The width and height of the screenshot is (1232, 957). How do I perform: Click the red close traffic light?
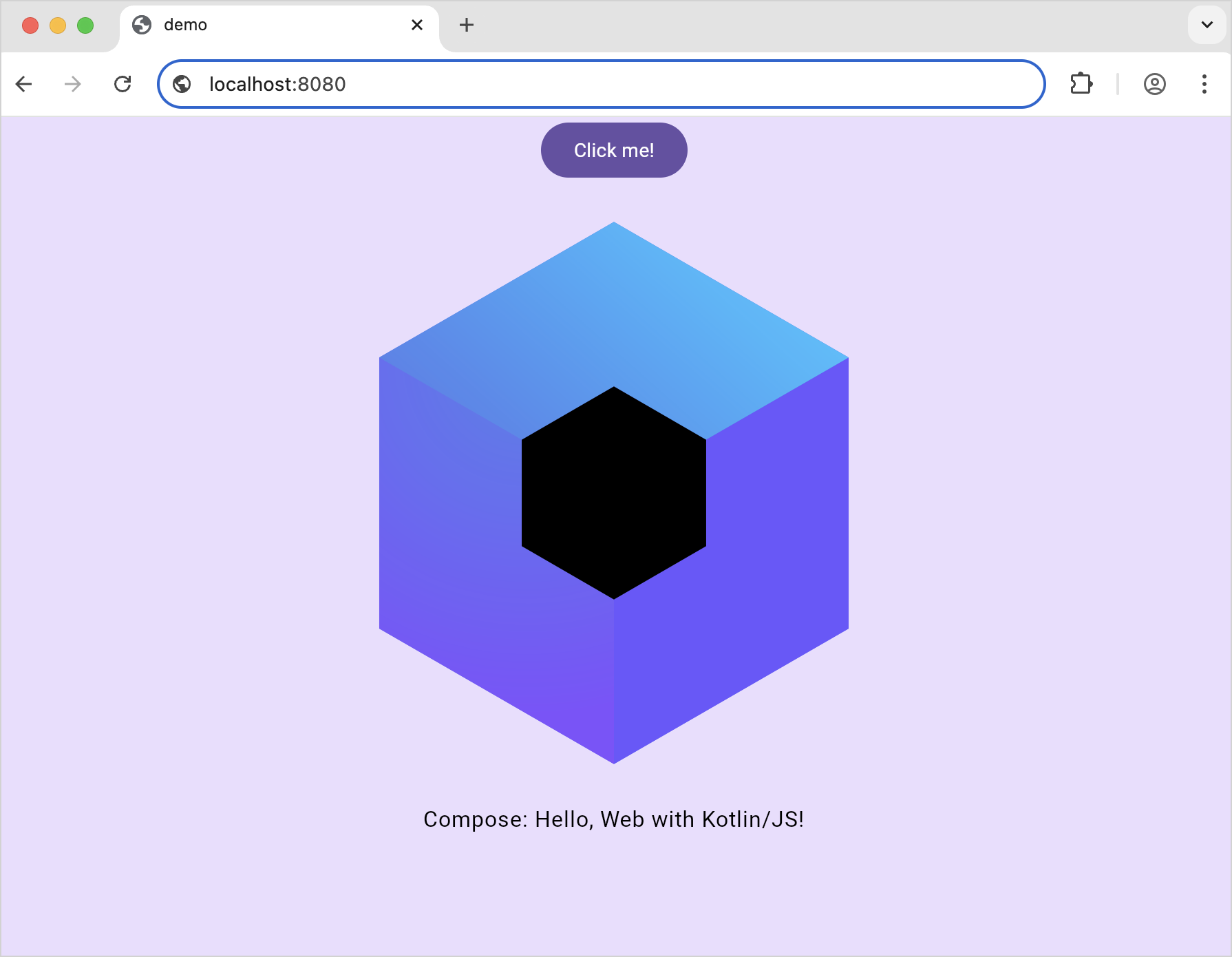click(30, 25)
